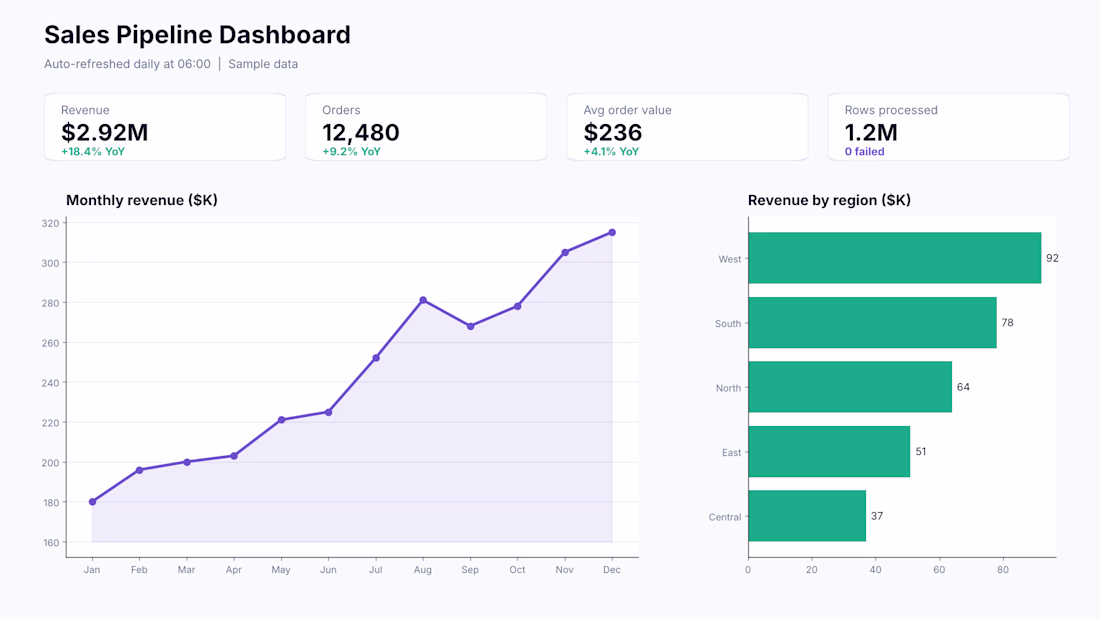Viewport: 1100px width, 619px height.
Task: Click the 'Central' region axis label
Action: coord(725,517)
